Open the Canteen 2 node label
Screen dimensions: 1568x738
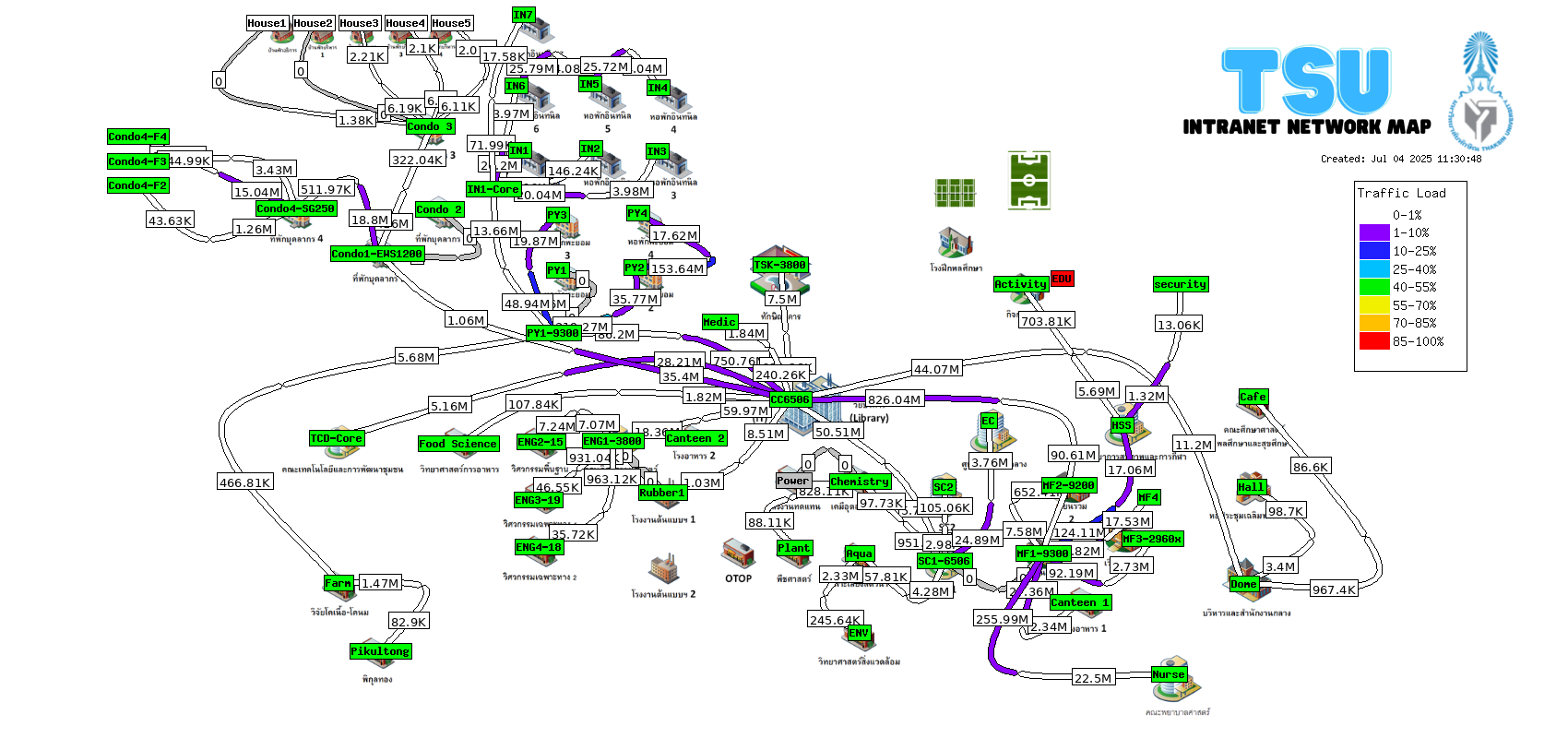pyautogui.click(x=696, y=438)
